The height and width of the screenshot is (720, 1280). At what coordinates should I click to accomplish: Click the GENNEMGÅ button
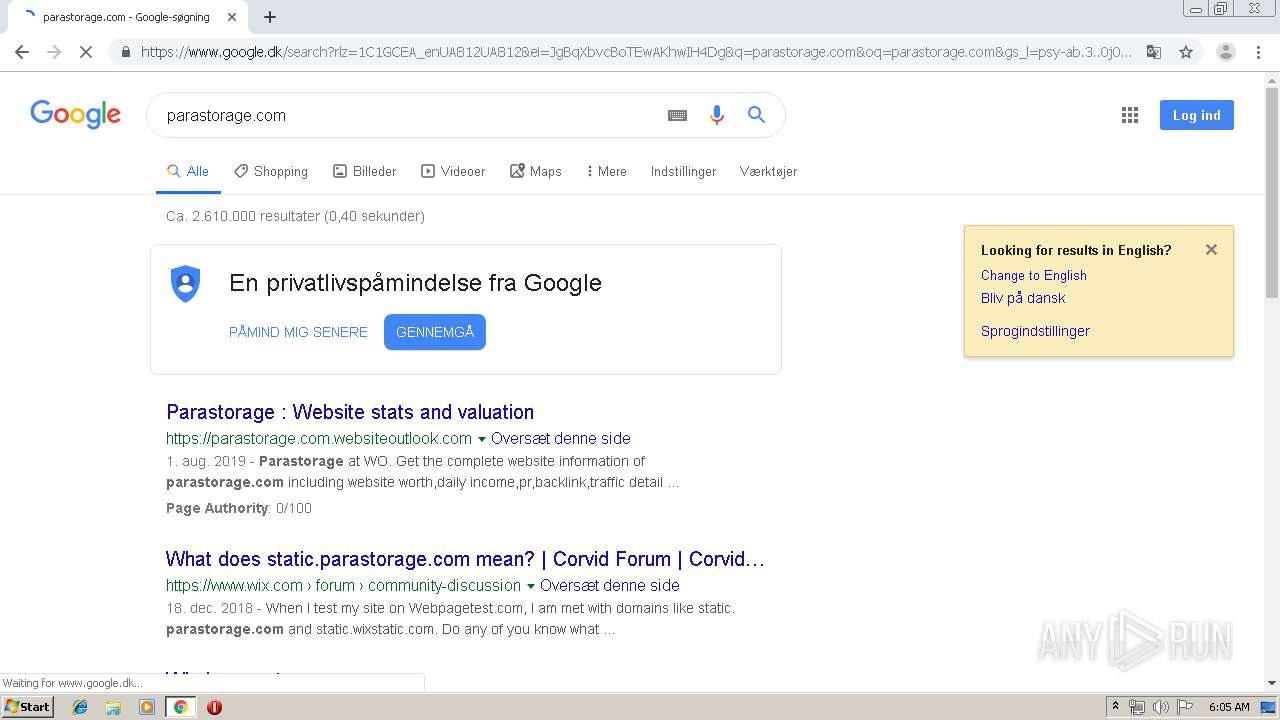tap(435, 332)
